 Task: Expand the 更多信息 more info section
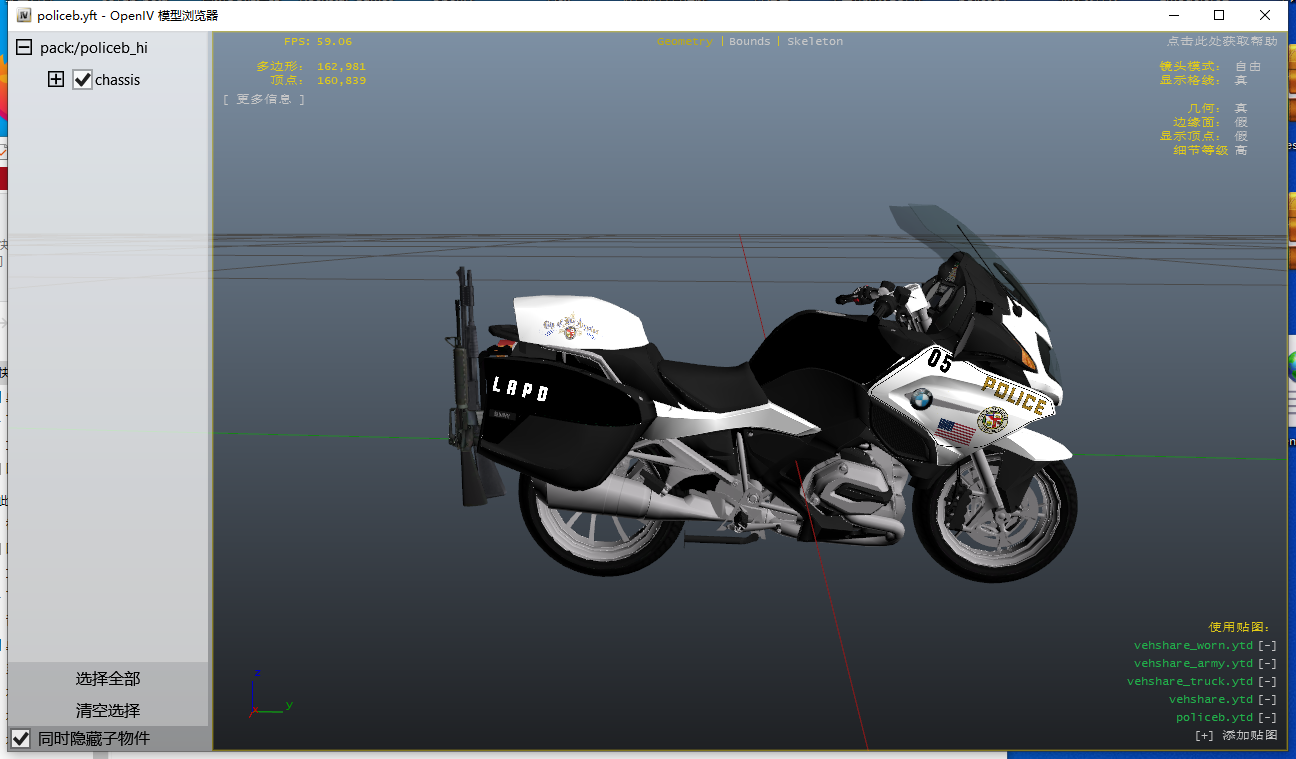coord(264,99)
